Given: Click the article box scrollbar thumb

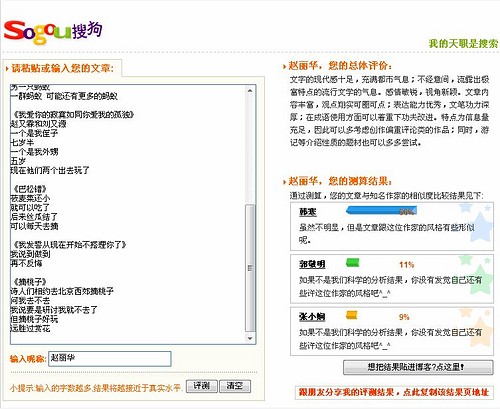Looking at the screenshot, I should pos(250,268).
